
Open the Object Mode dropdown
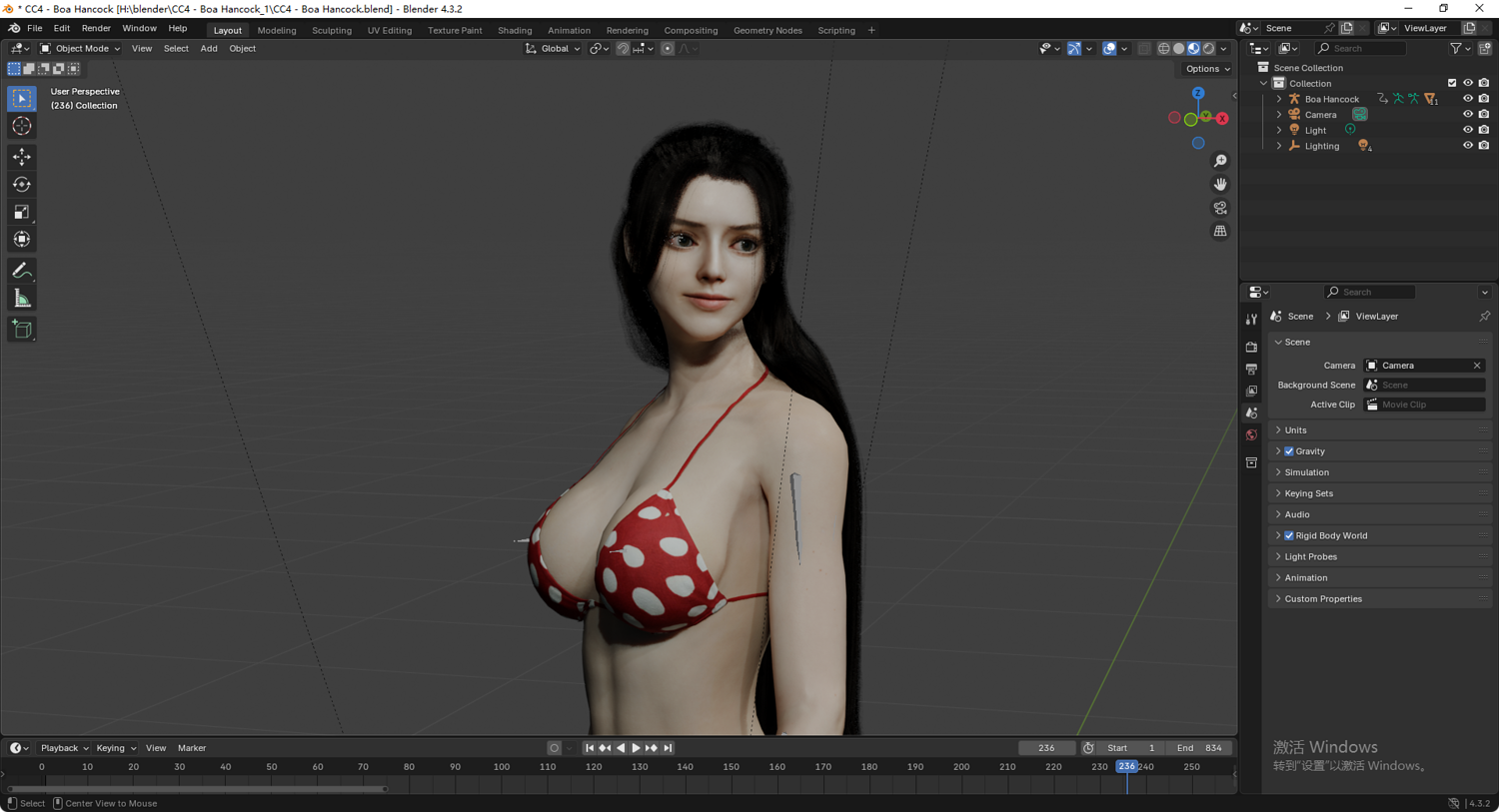pyautogui.click(x=80, y=48)
